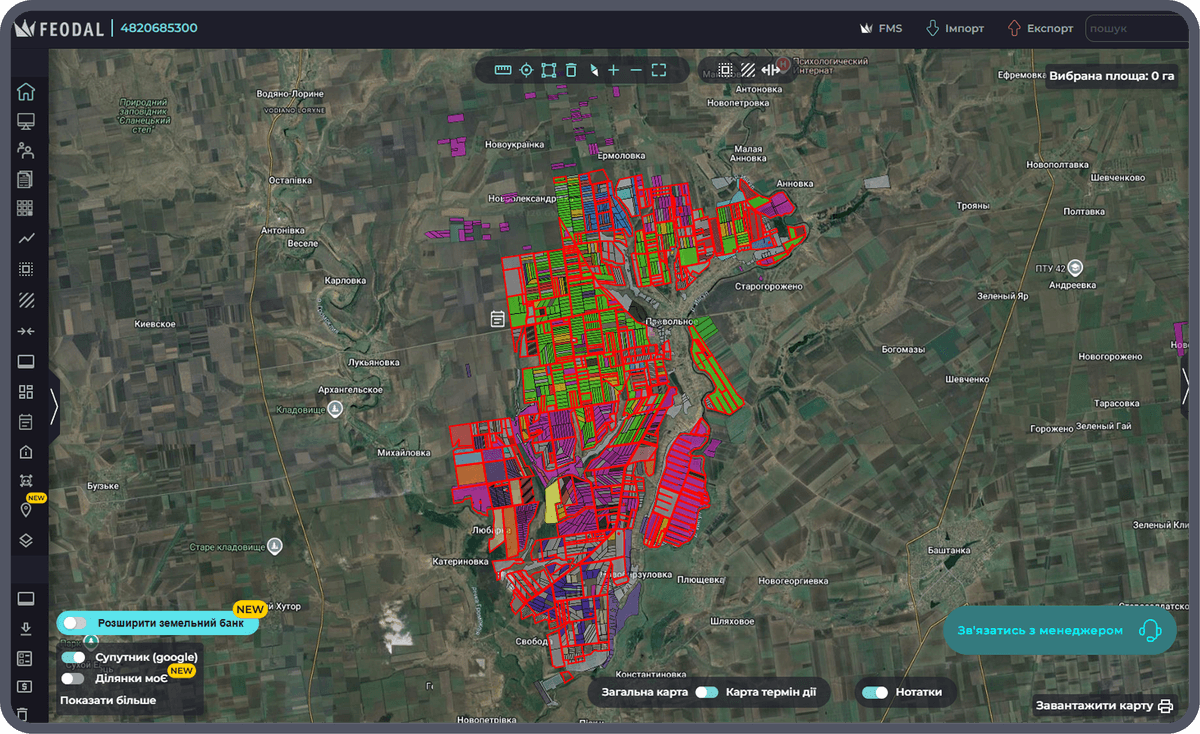
Task: Click the trash delete icon in the map toolbar
Action: (571, 70)
